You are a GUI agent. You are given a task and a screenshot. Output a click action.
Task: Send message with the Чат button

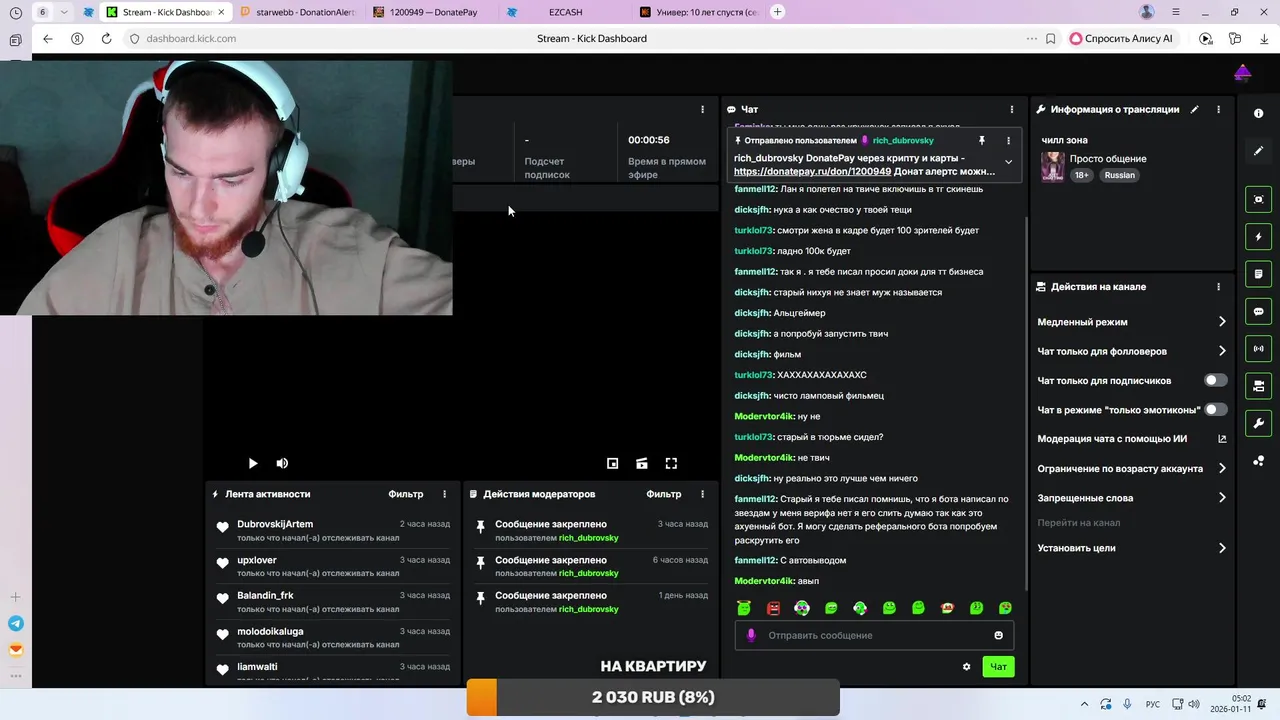pos(998,667)
